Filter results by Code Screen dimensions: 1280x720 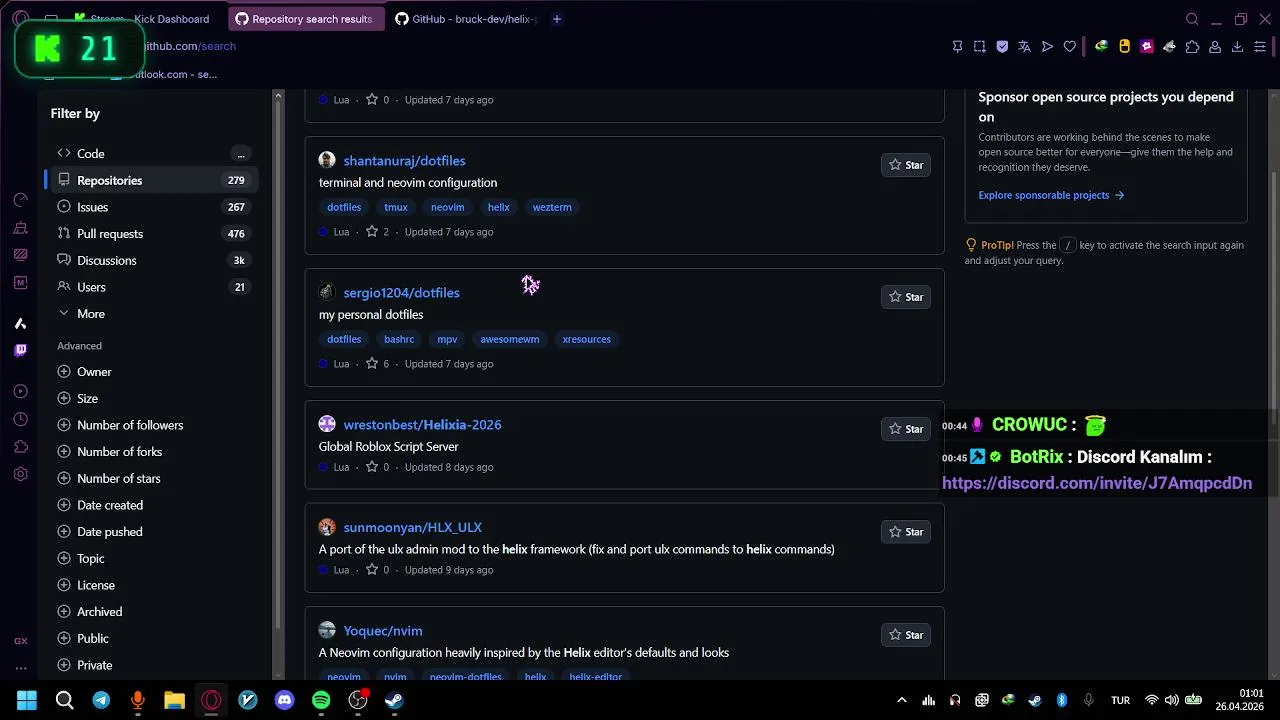(152, 153)
